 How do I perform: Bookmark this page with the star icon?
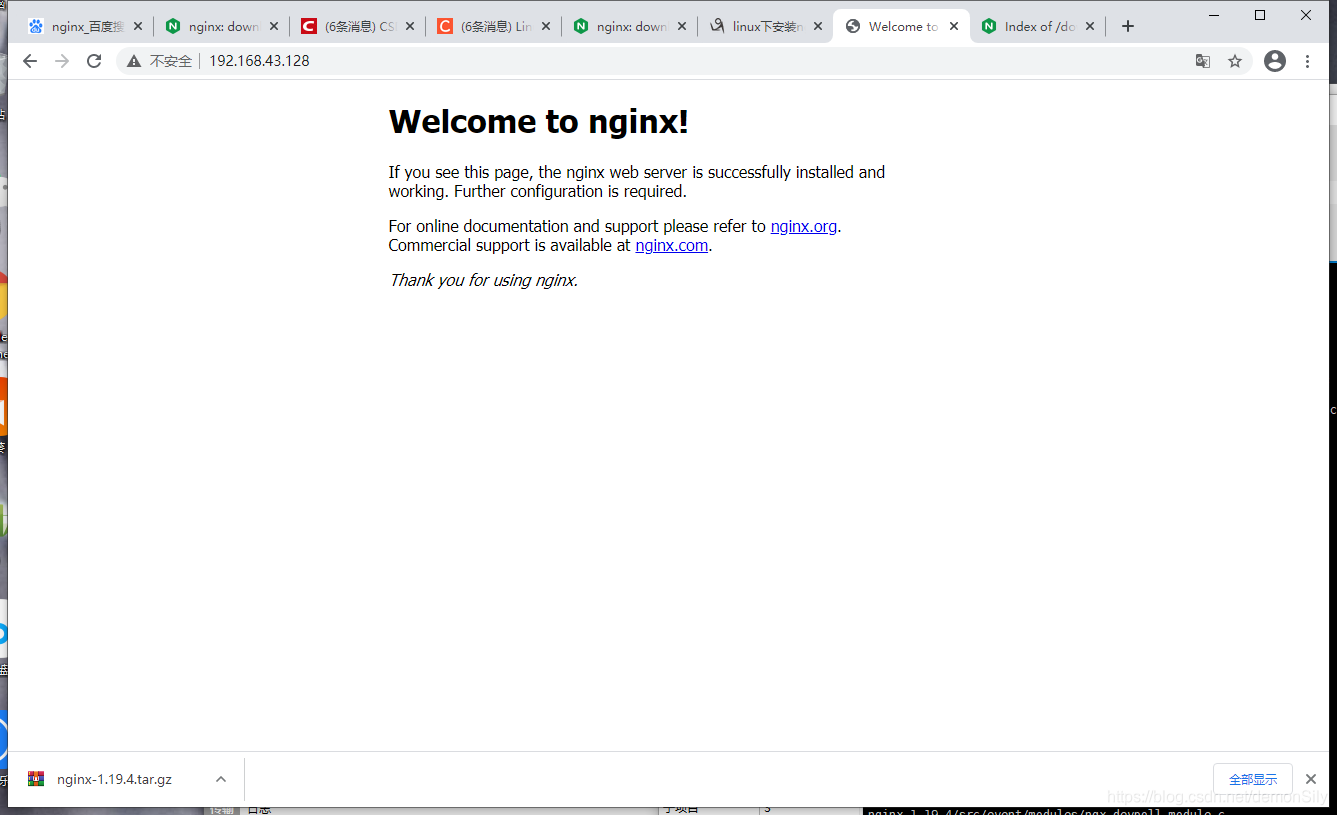(x=1235, y=61)
